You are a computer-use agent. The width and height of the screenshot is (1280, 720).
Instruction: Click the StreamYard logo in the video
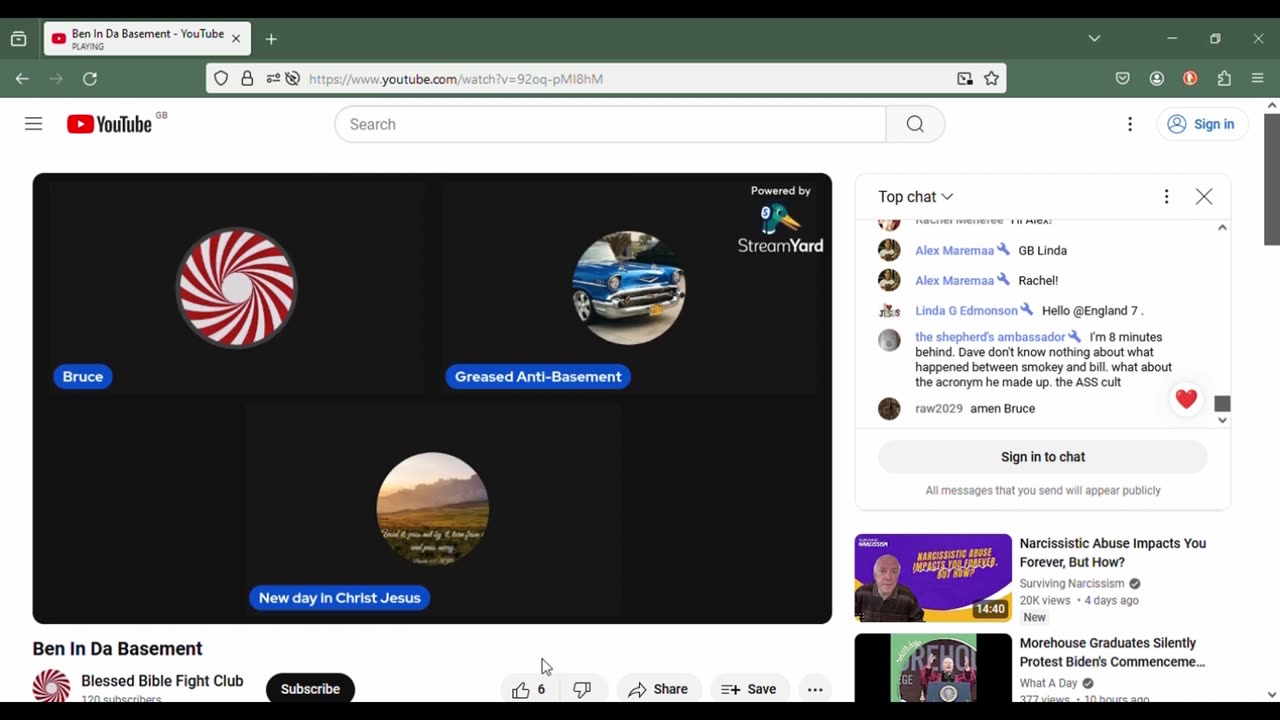pyautogui.click(x=780, y=228)
